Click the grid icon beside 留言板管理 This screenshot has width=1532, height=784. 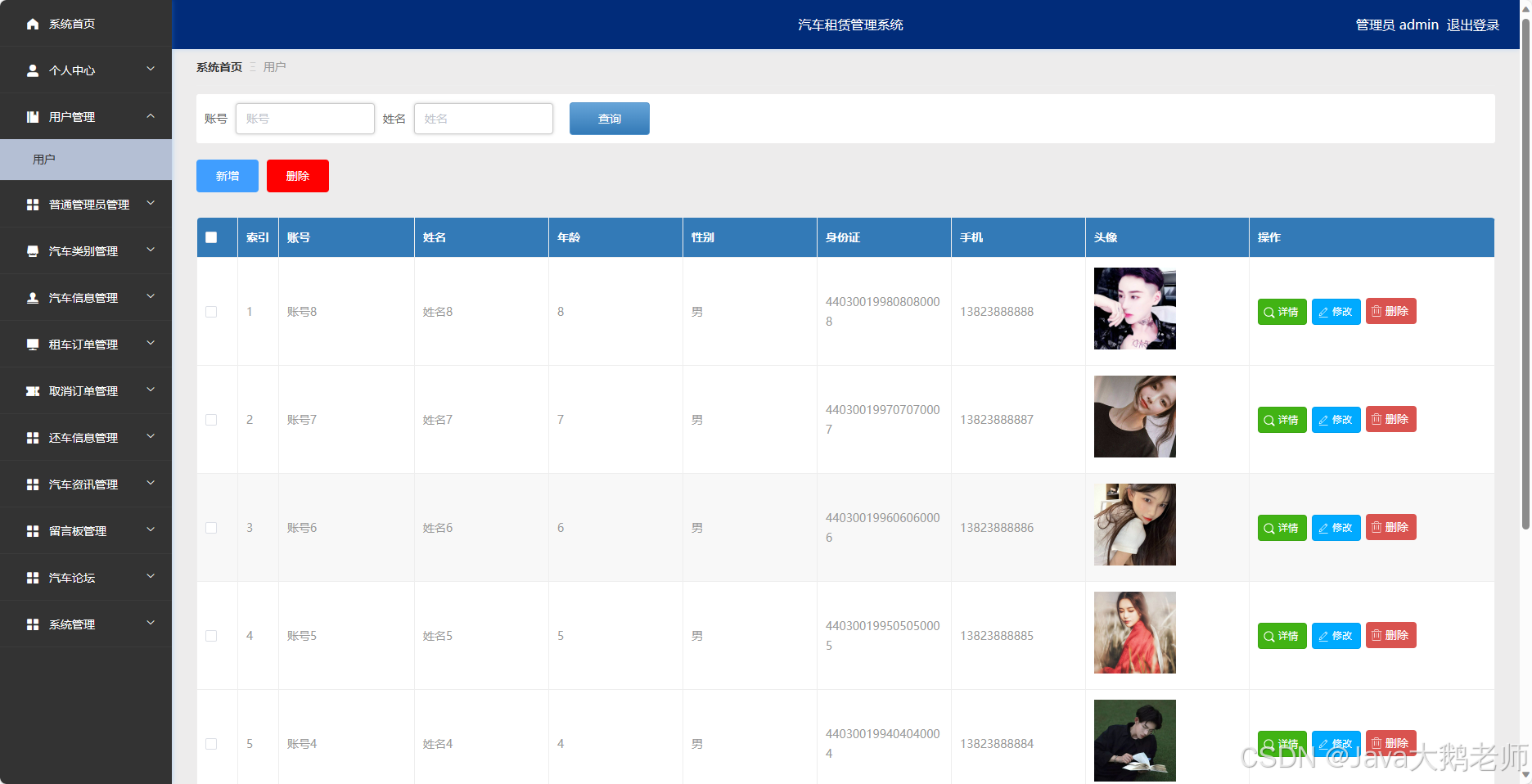[33, 531]
